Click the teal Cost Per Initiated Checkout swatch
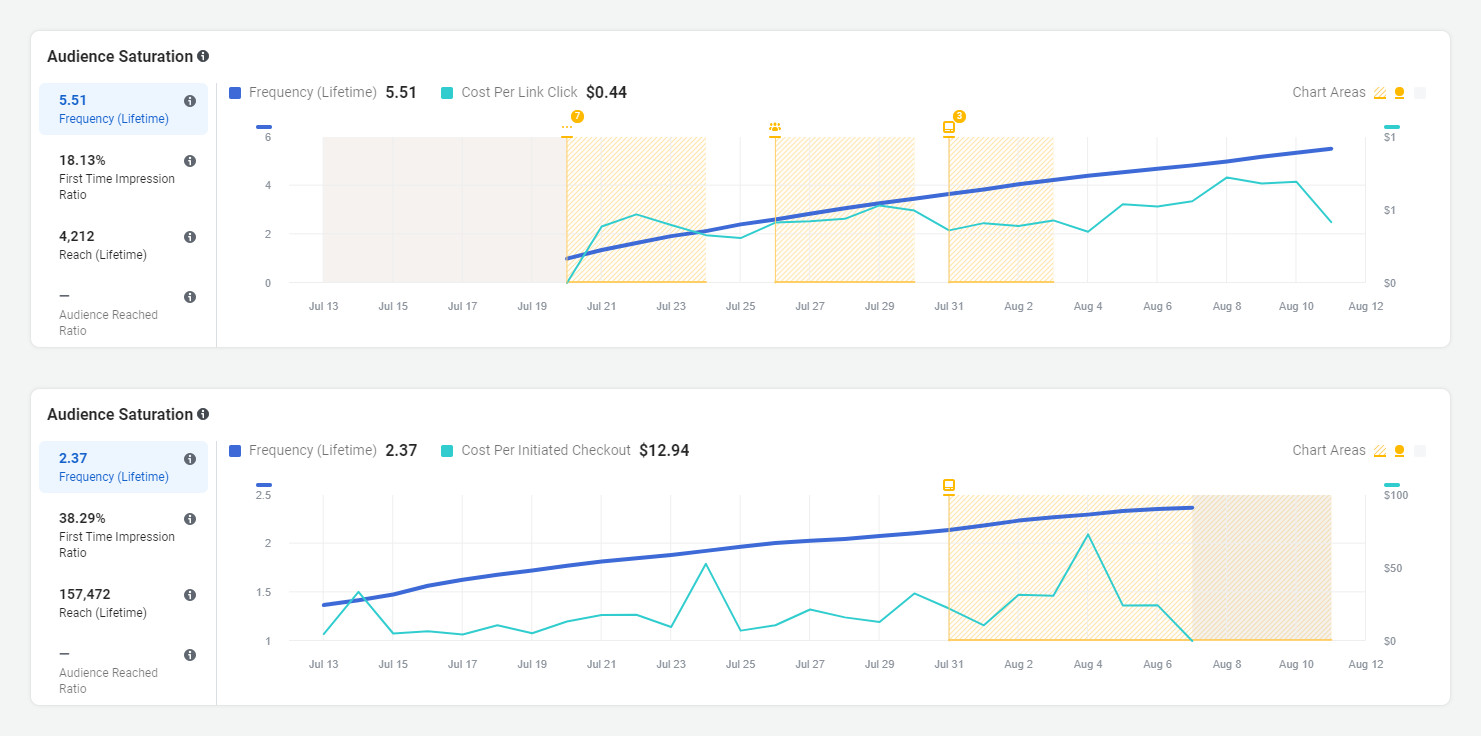The image size is (1481, 736). [x=447, y=451]
